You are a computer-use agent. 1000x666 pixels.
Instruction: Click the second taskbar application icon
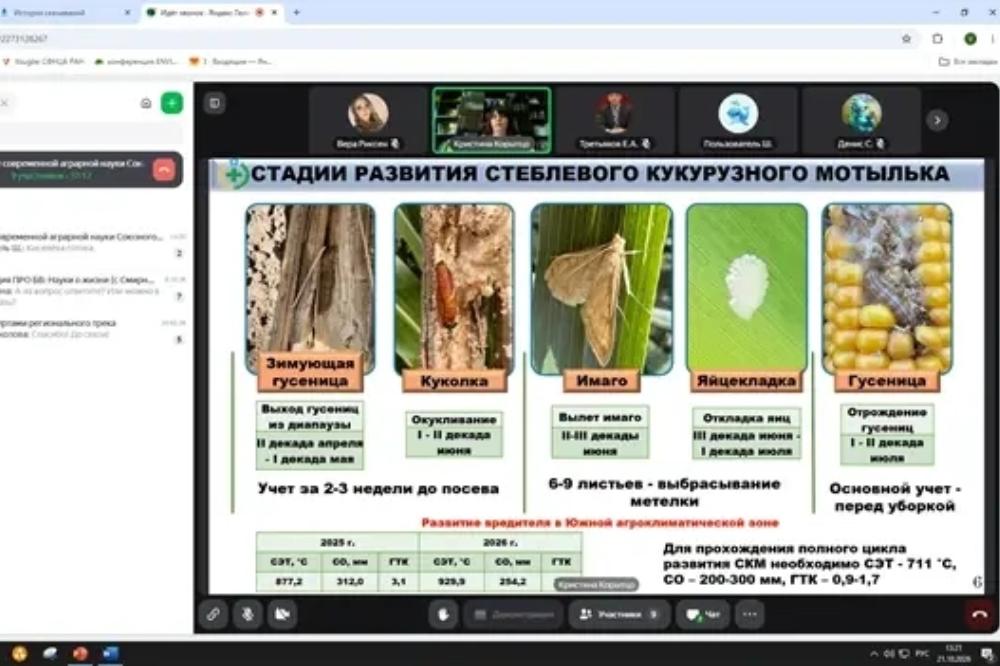(50, 653)
